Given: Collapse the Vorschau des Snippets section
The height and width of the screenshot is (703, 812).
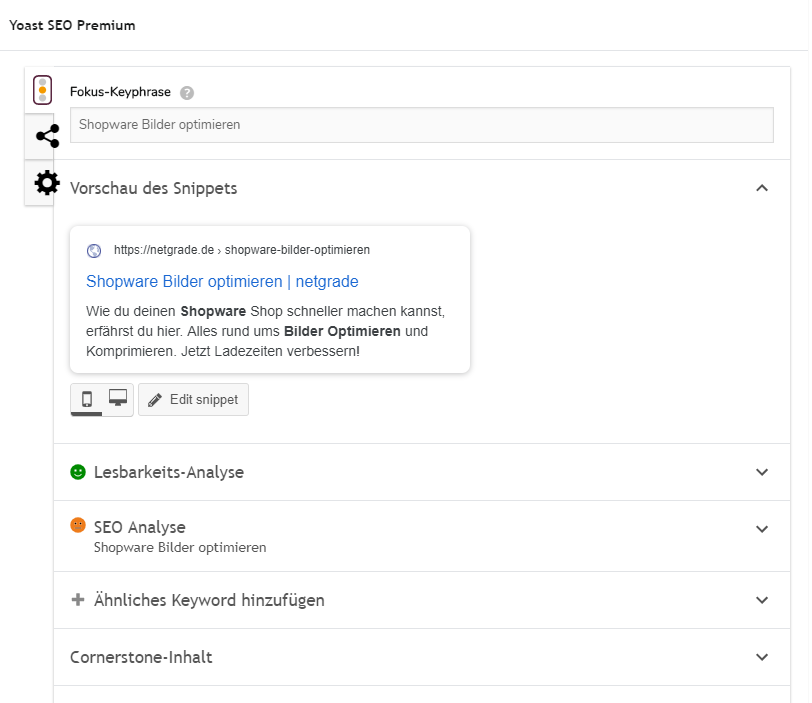Looking at the screenshot, I should tap(762, 188).
